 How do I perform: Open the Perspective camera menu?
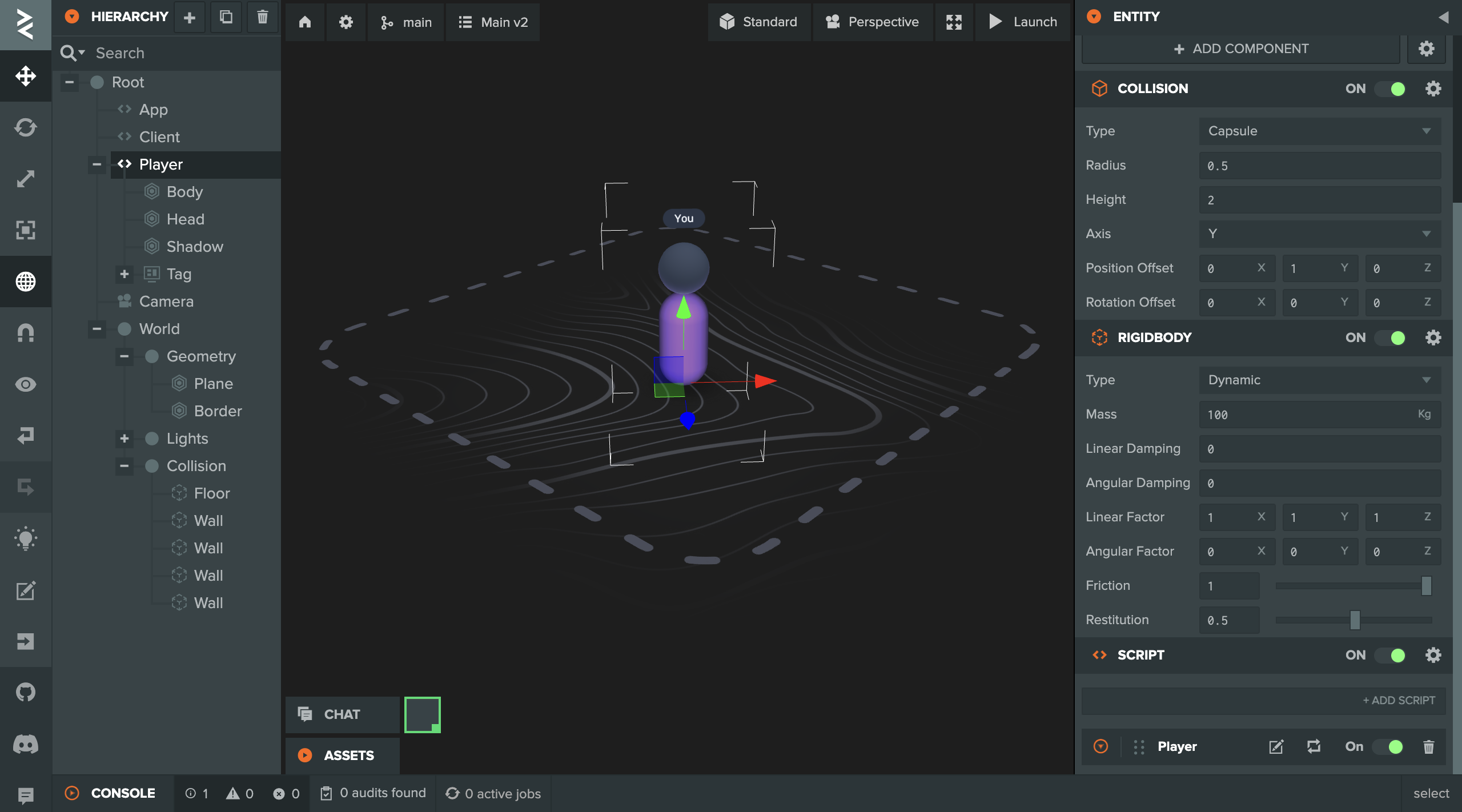873,22
